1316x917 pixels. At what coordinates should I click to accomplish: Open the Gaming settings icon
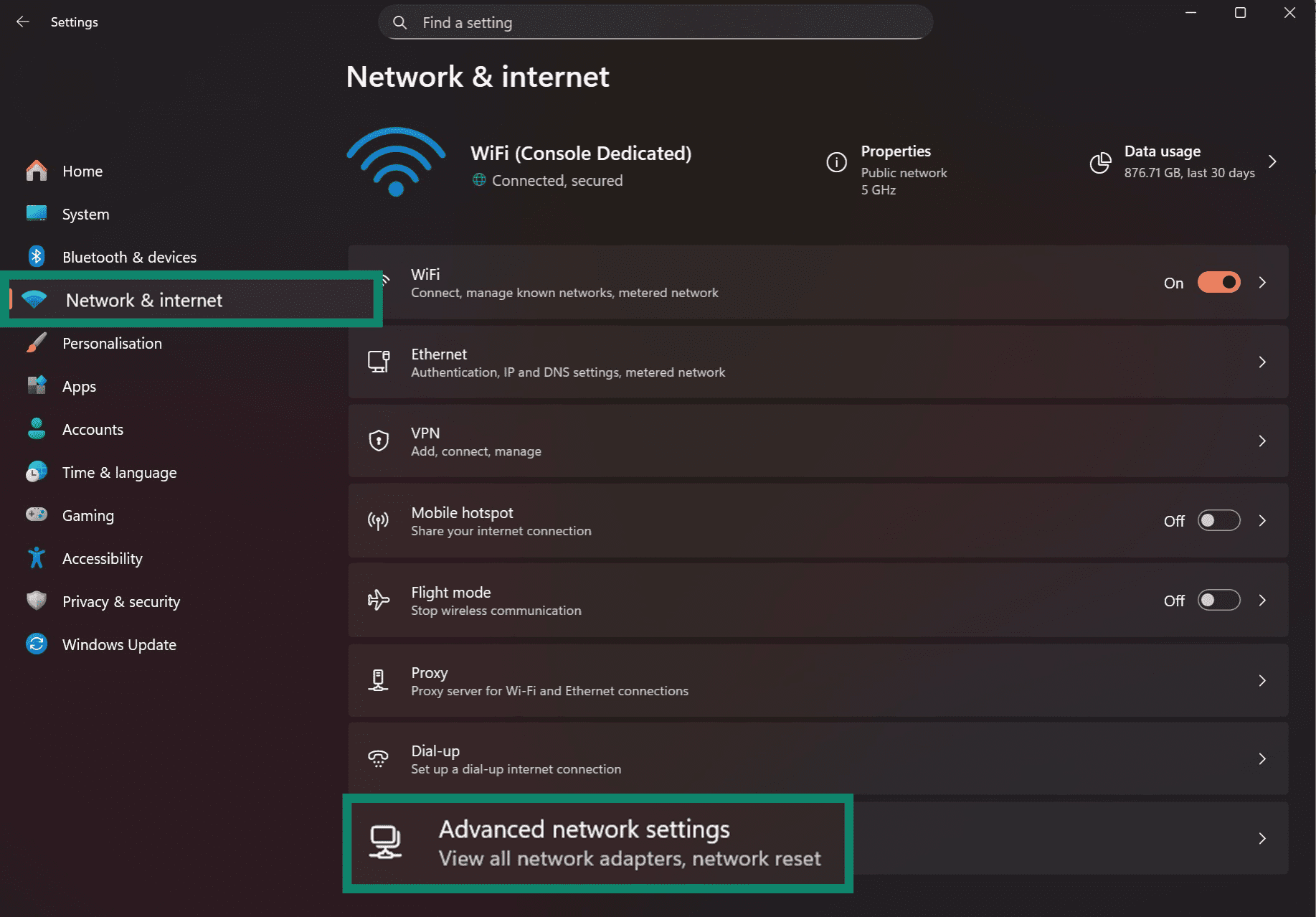click(36, 514)
